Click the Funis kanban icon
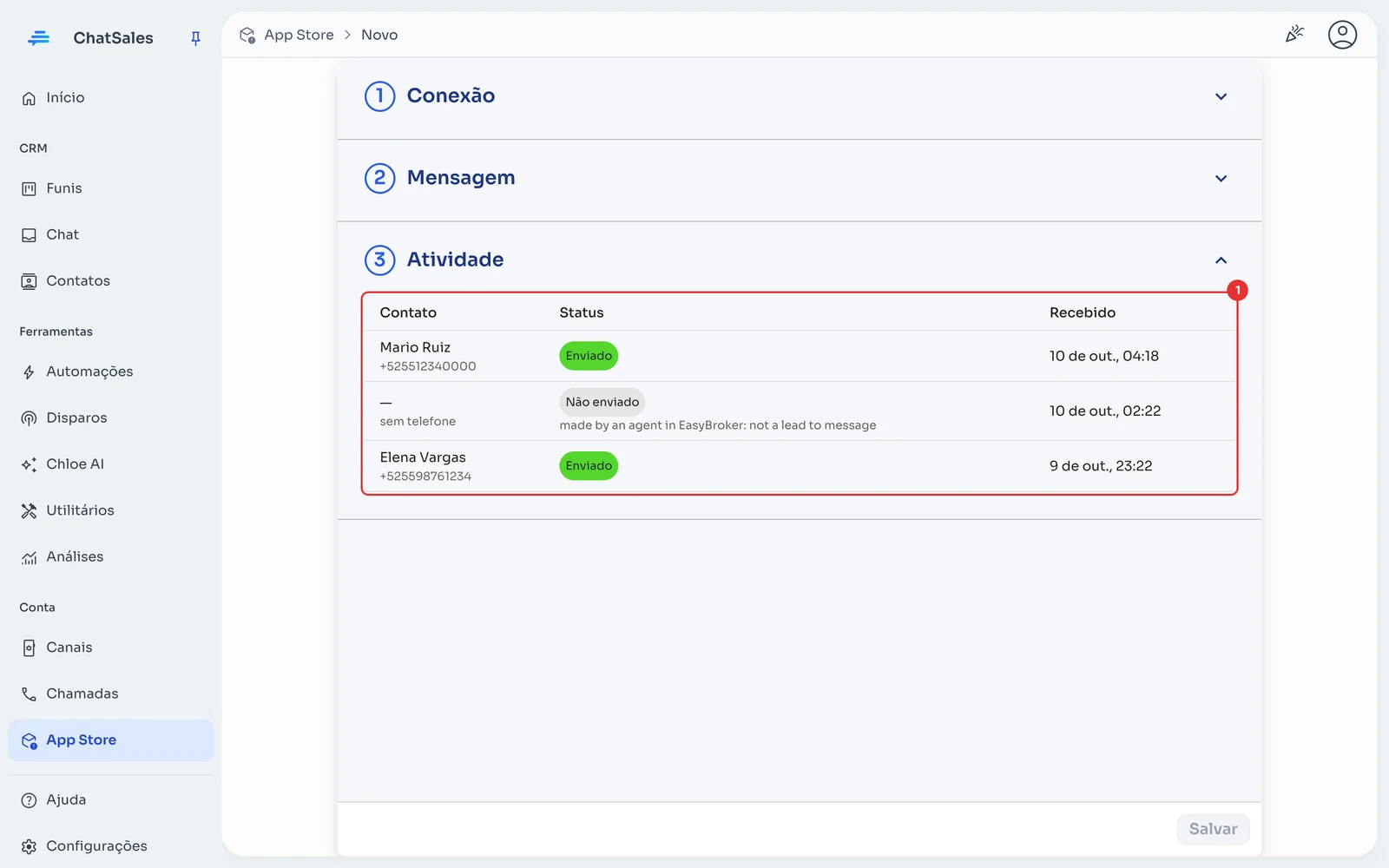This screenshot has width=1389, height=868. [29, 188]
